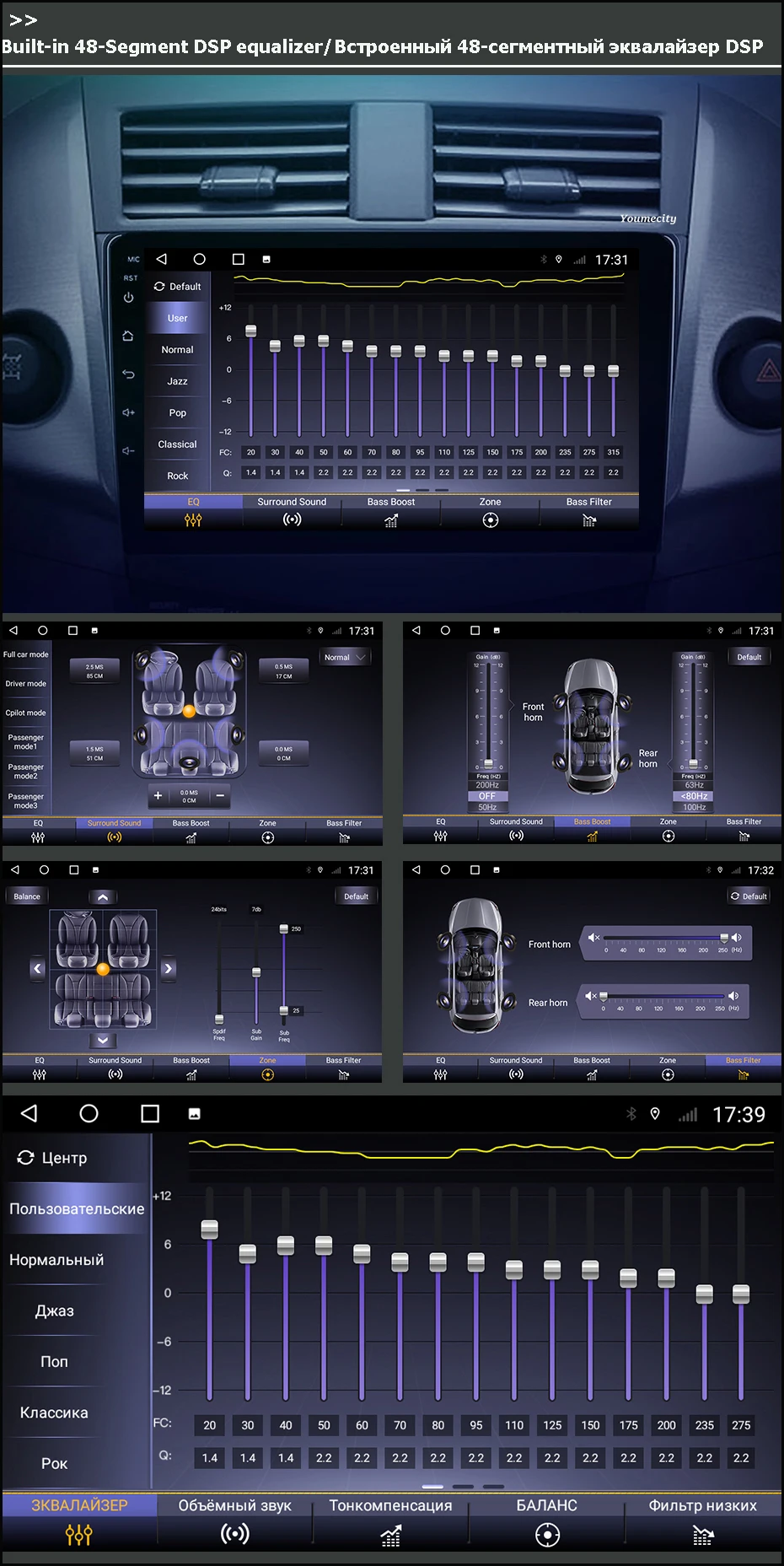Tap the back arrow in the top car screen

point(162,259)
